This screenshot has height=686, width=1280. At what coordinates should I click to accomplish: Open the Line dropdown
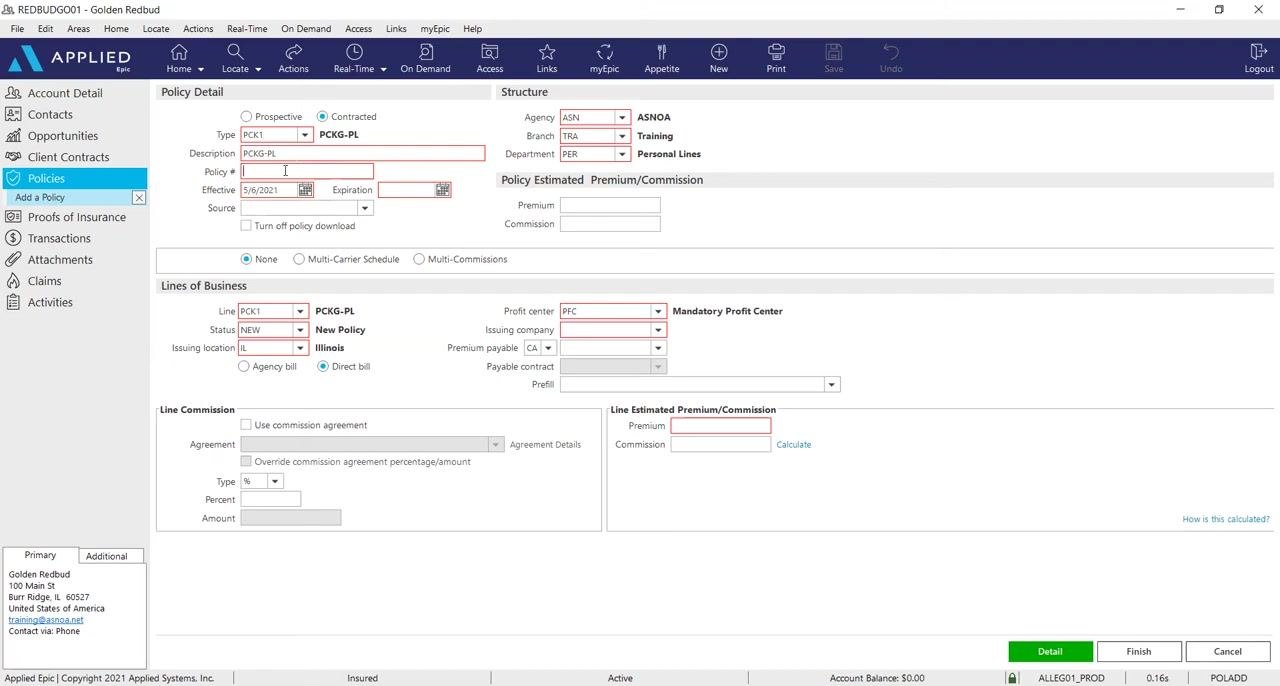pos(300,311)
